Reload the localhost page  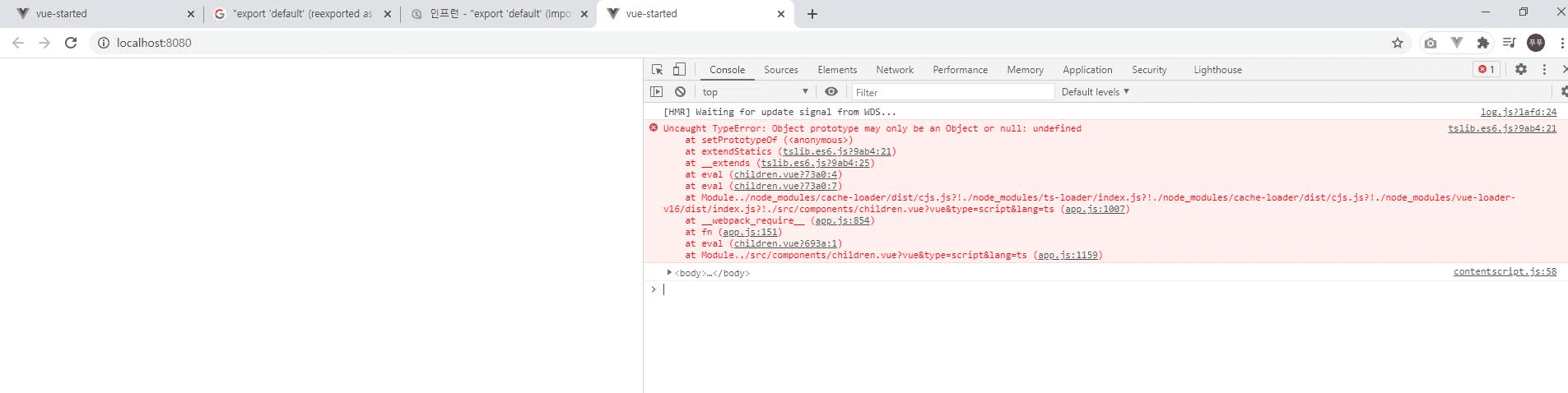click(71, 43)
